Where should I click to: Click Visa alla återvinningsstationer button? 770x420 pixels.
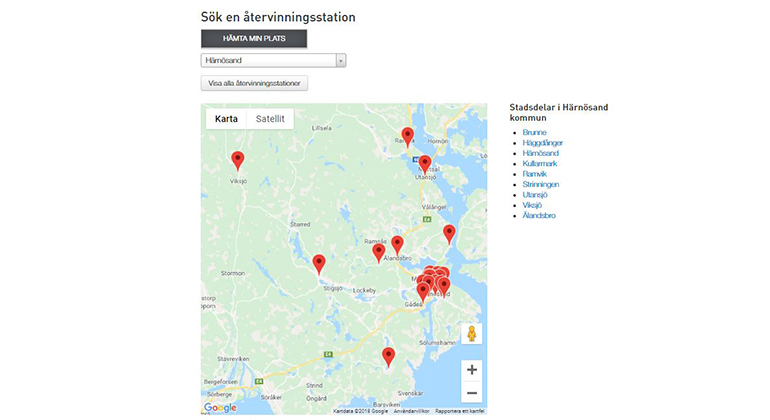pos(254,83)
